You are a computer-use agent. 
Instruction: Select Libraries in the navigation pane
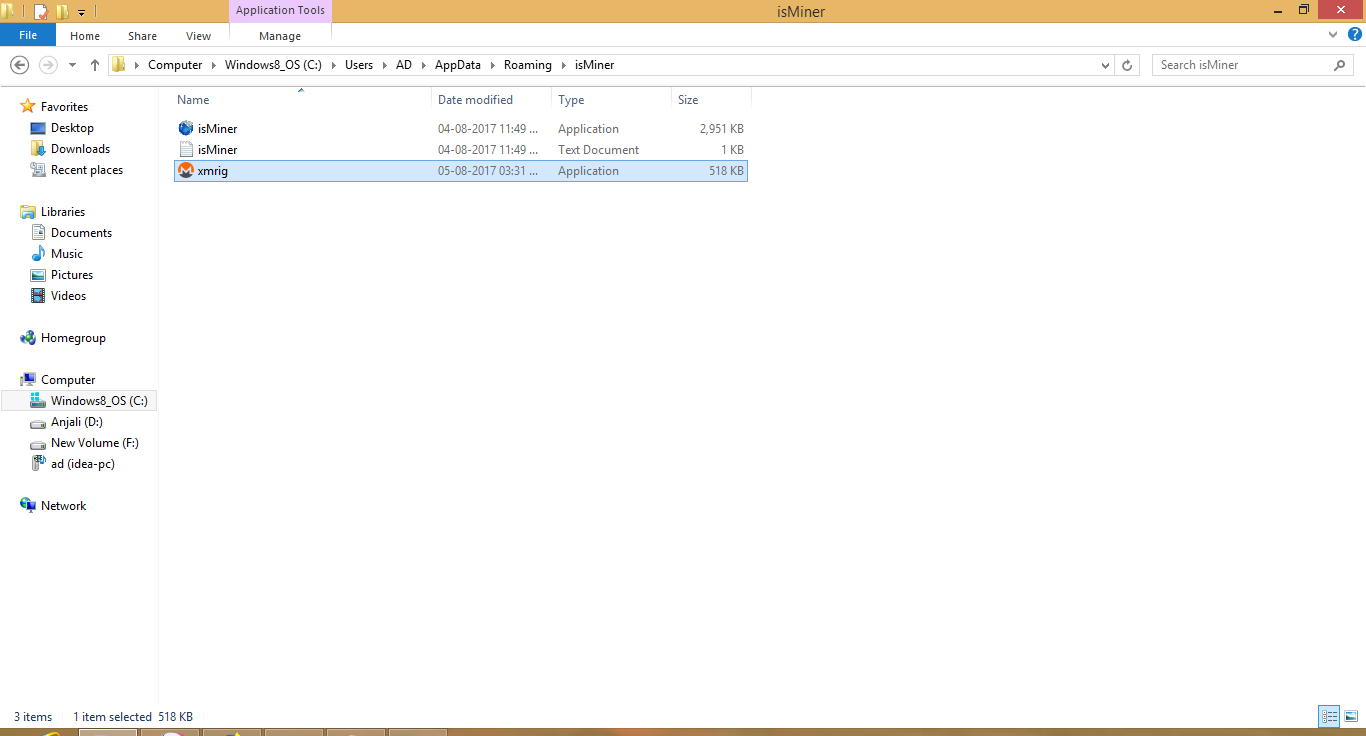[x=63, y=212]
